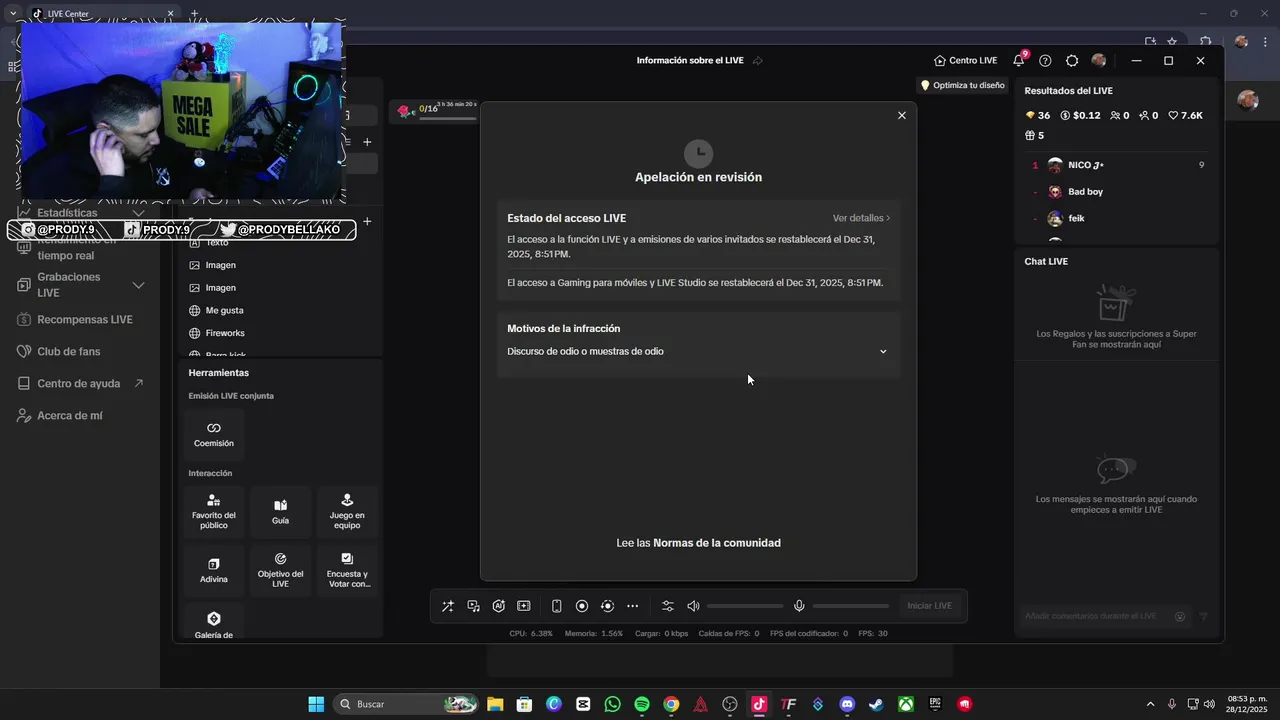
Task: Mute the speaker output
Action: [693, 606]
